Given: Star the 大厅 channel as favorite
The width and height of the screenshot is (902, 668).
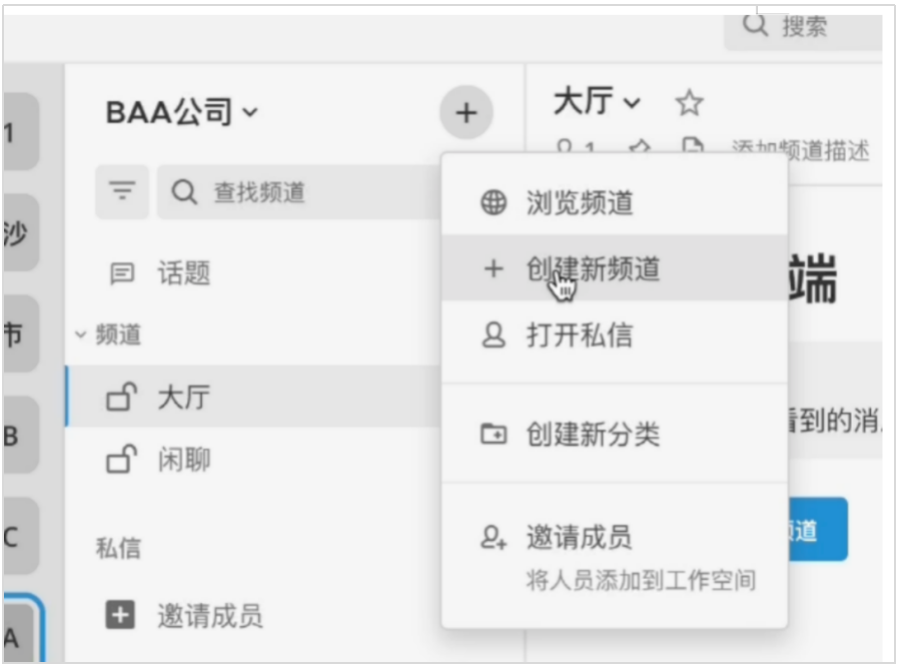Looking at the screenshot, I should pyautogui.click(x=689, y=103).
